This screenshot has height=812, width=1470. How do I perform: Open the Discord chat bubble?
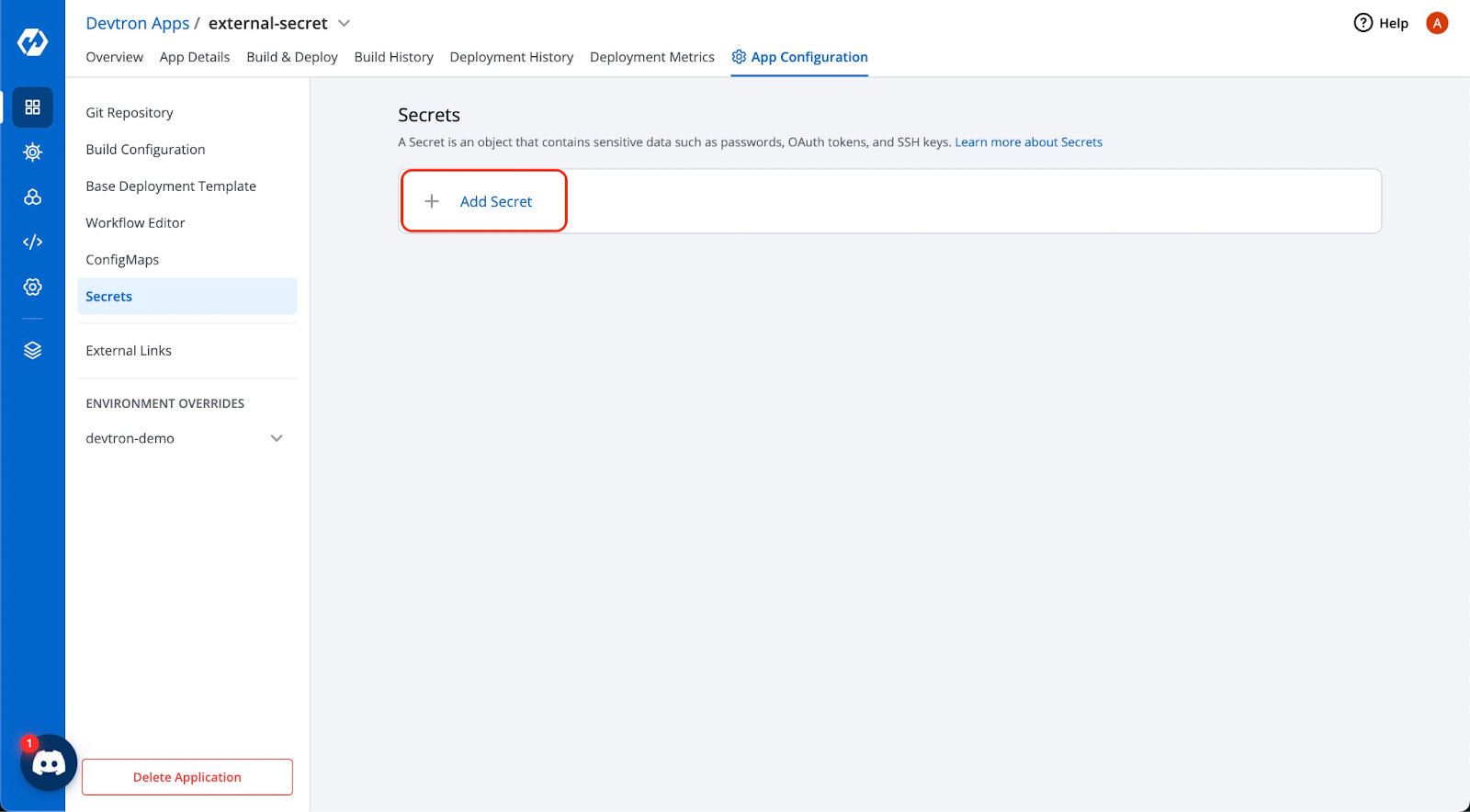[49, 762]
